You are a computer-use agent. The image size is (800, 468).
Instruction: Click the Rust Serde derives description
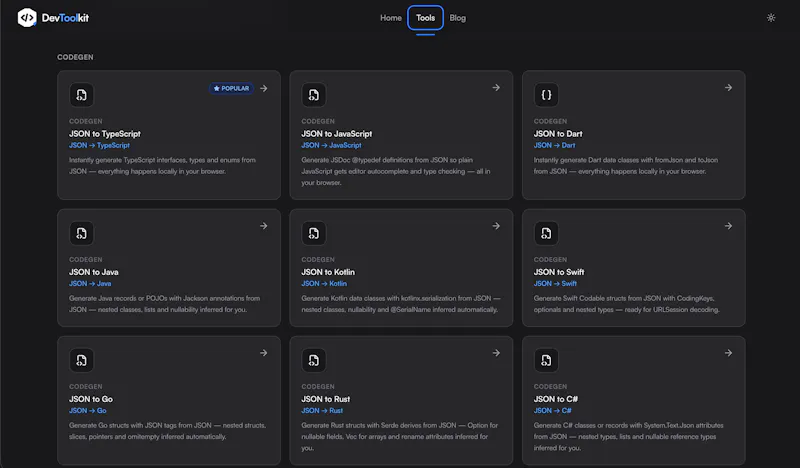click(399, 437)
